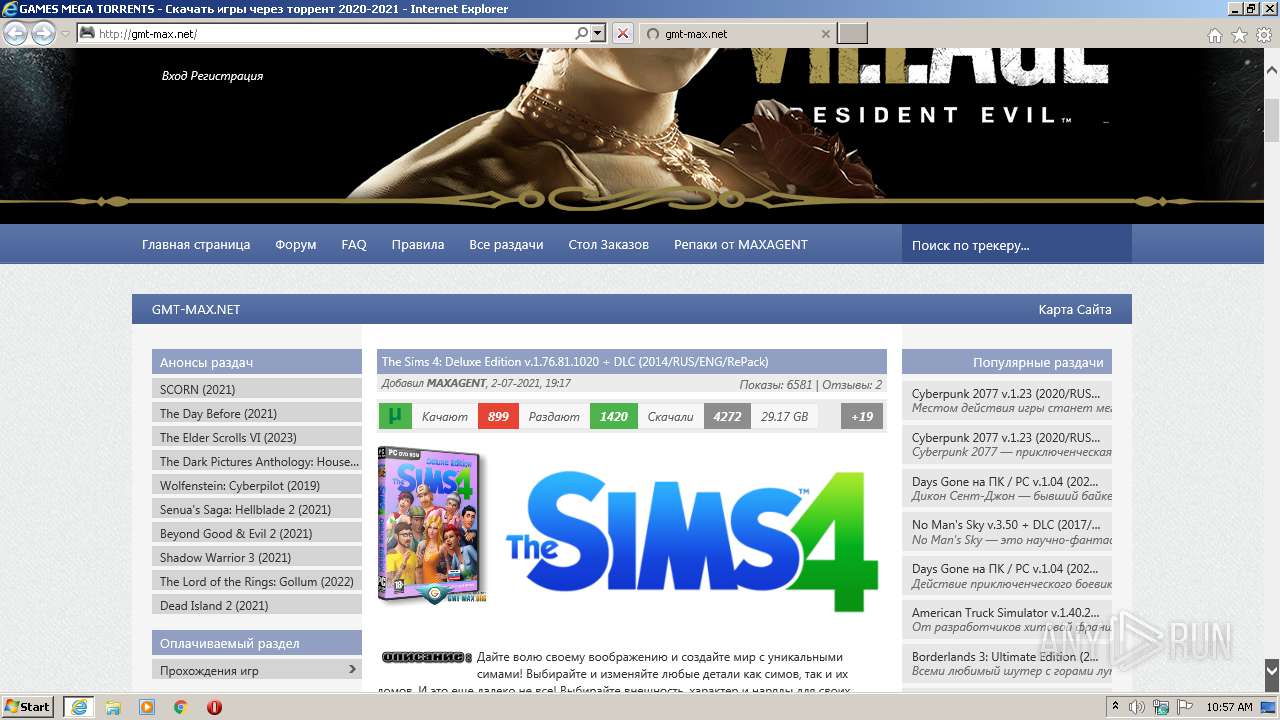Open the Карта Сайта link

click(1075, 309)
